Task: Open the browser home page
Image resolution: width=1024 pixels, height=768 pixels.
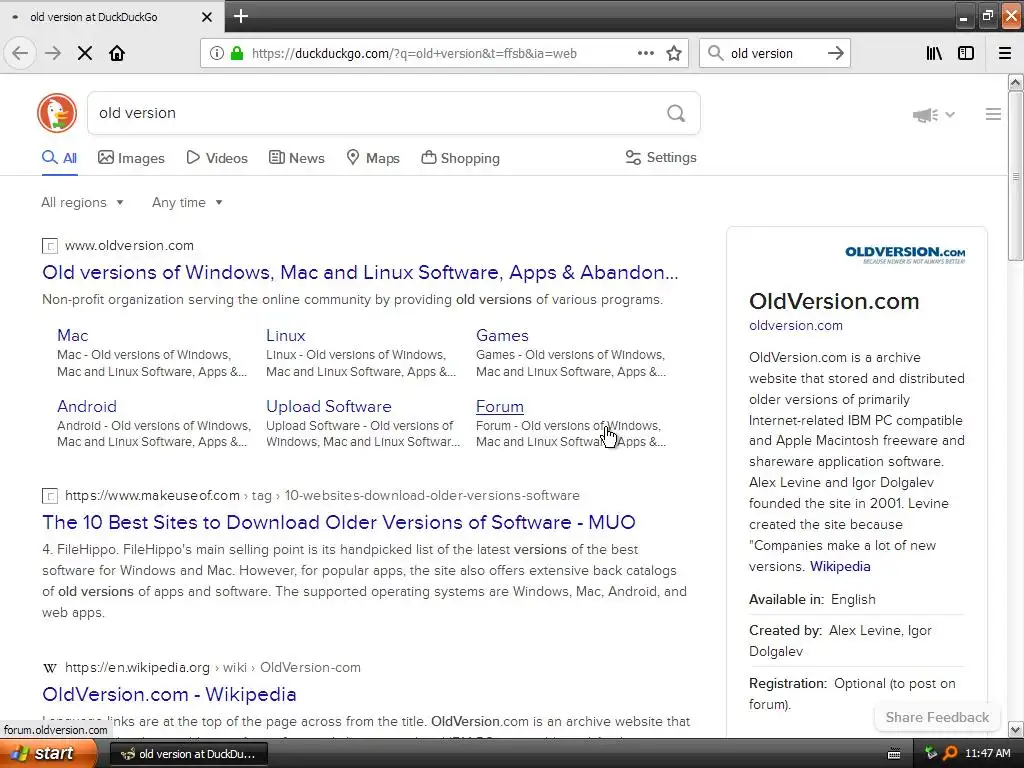Action: pyautogui.click(x=117, y=54)
